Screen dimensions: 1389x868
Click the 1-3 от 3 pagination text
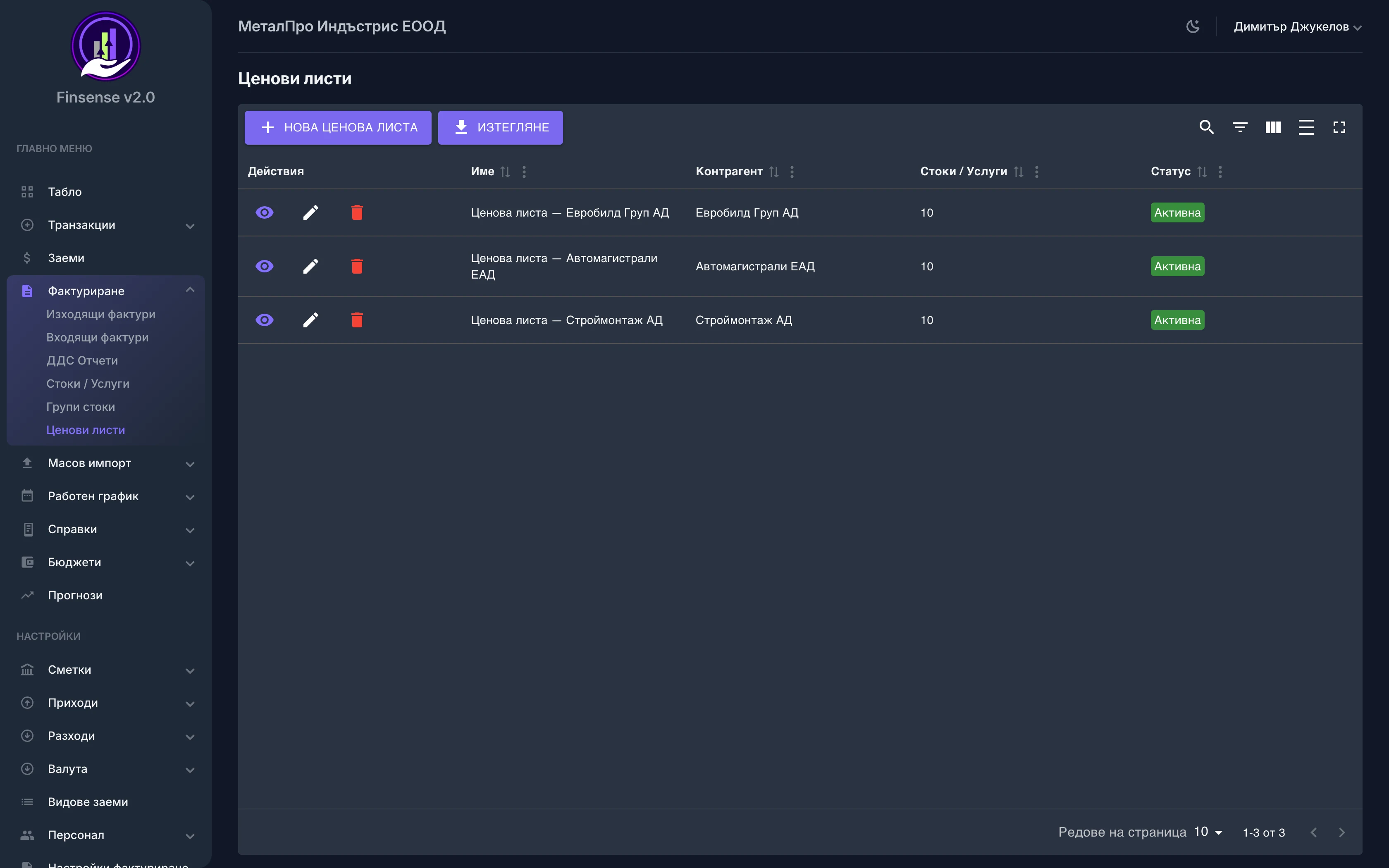(1264, 832)
